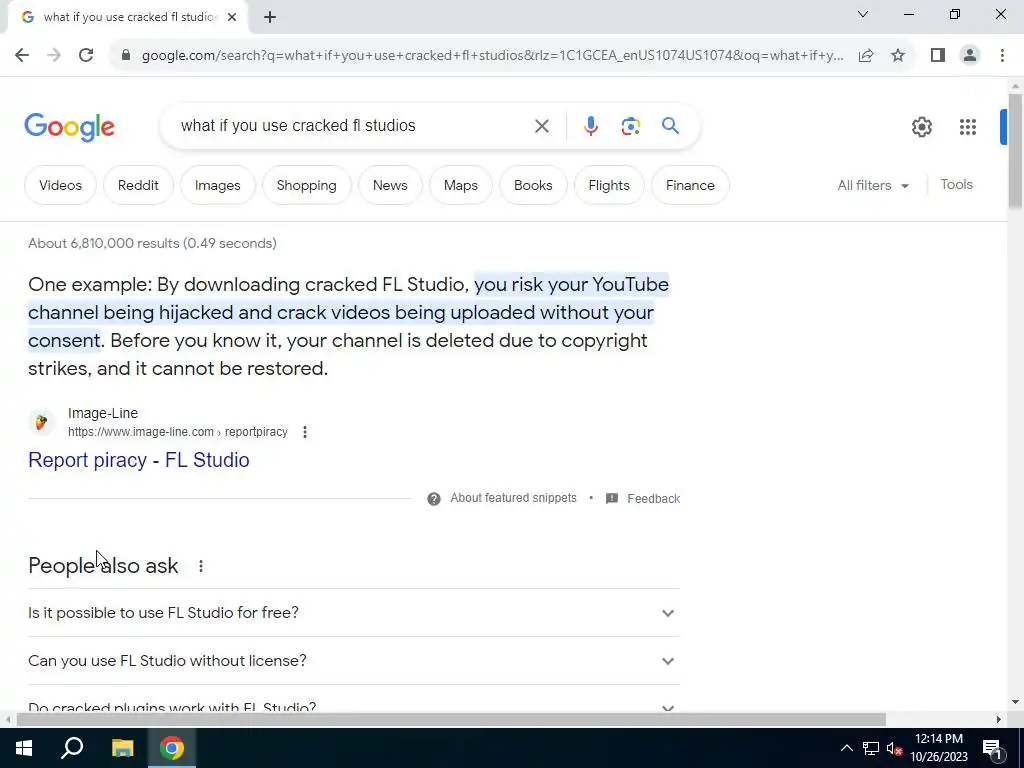Reload the page with the refresh icon
This screenshot has height=768, width=1024.
pyautogui.click(x=86, y=56)
